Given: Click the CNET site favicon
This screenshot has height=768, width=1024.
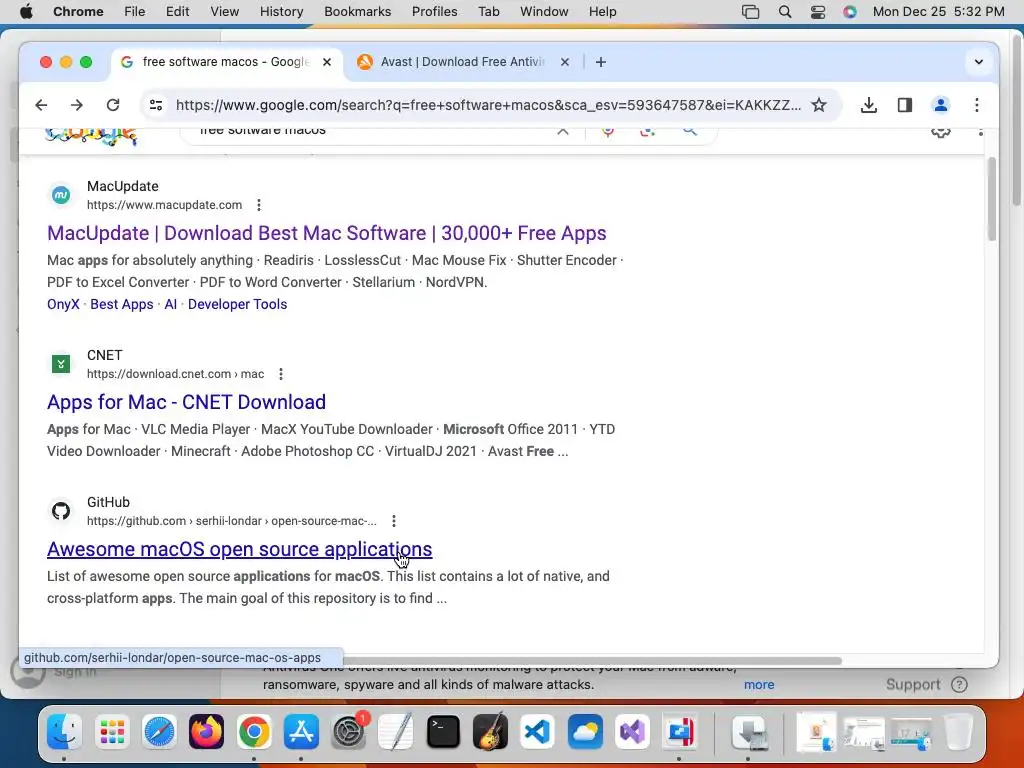Looking at the screenshot, I should click(x=61, y=364).
